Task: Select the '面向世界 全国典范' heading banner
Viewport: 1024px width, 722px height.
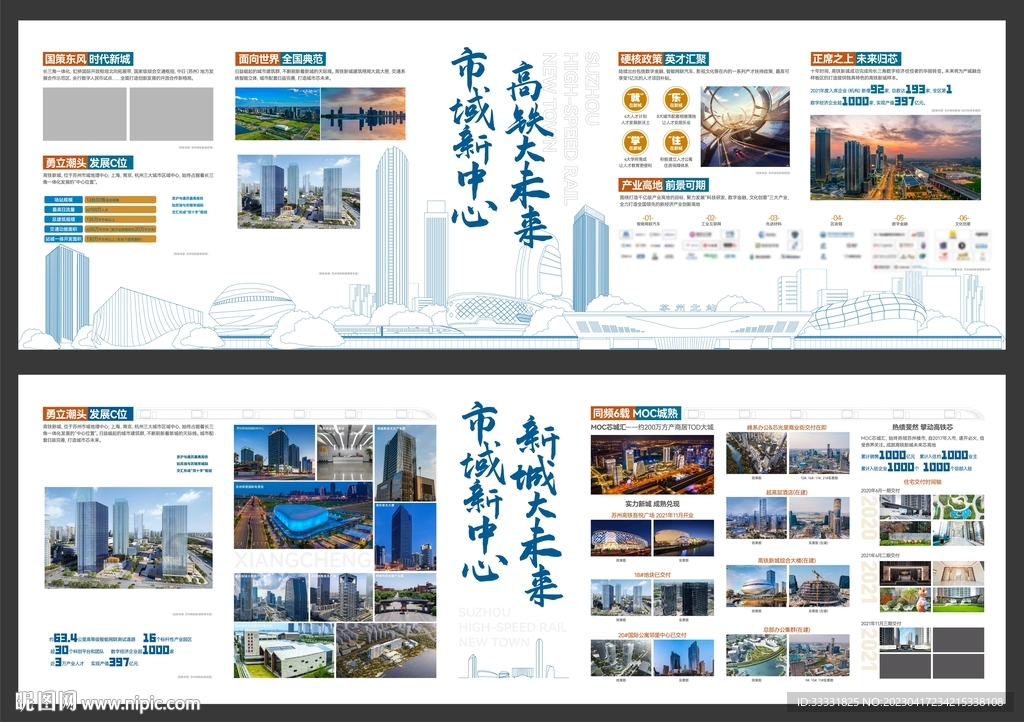Action: [280, 59]
